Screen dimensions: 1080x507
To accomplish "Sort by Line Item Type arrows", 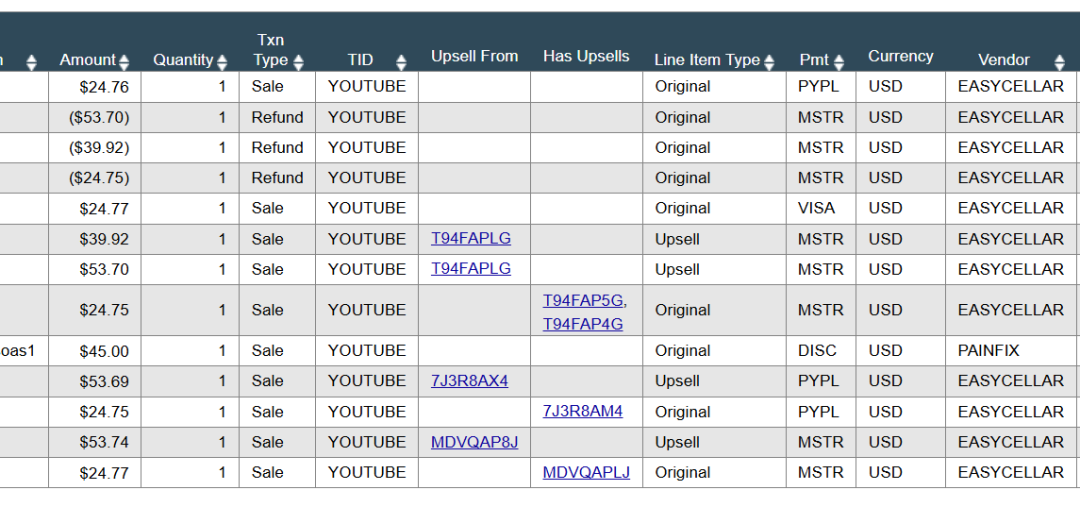I will (x=769, y=62).
